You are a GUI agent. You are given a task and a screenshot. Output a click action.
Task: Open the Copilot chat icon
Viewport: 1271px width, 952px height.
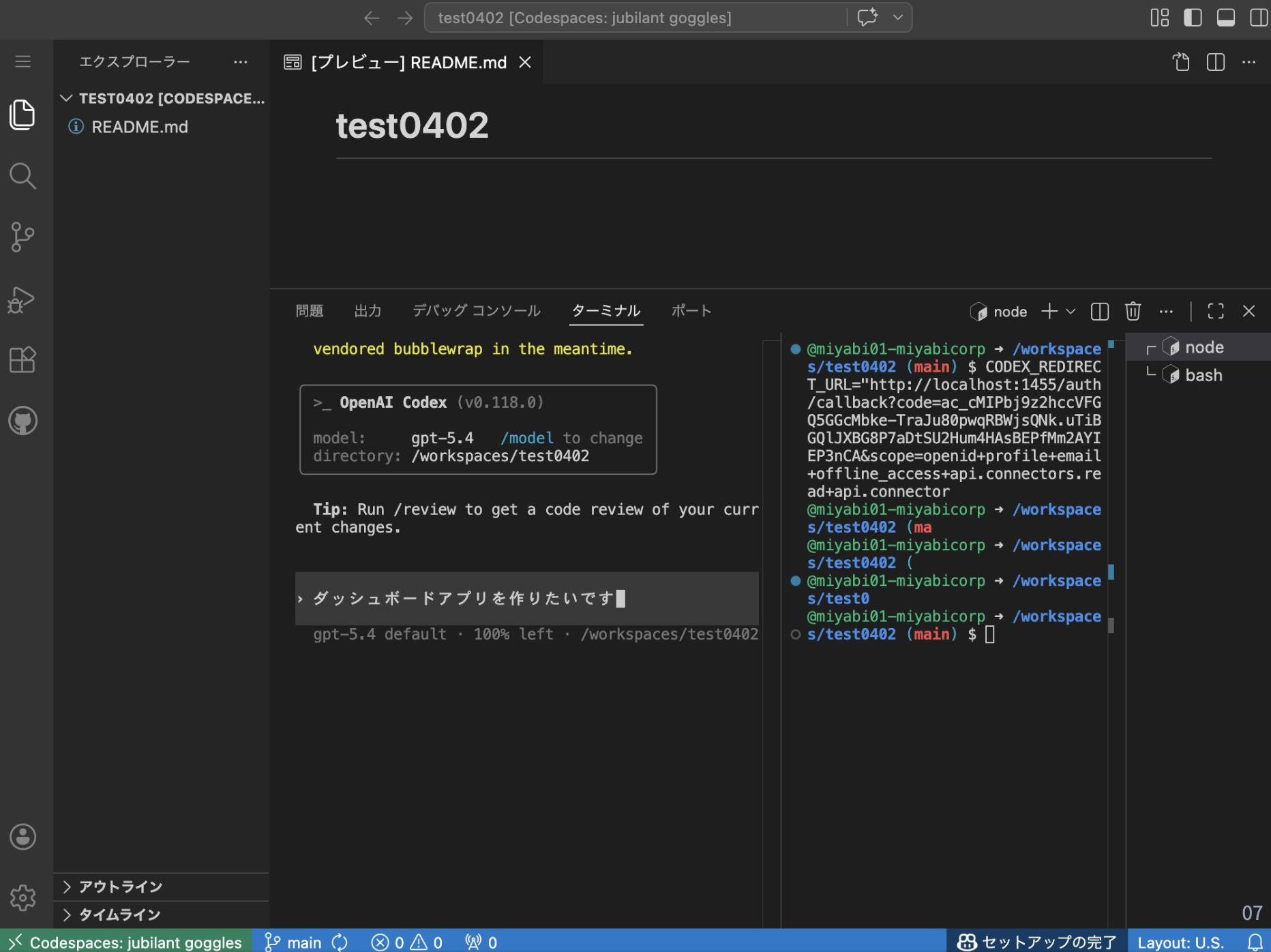coord(868,18)
